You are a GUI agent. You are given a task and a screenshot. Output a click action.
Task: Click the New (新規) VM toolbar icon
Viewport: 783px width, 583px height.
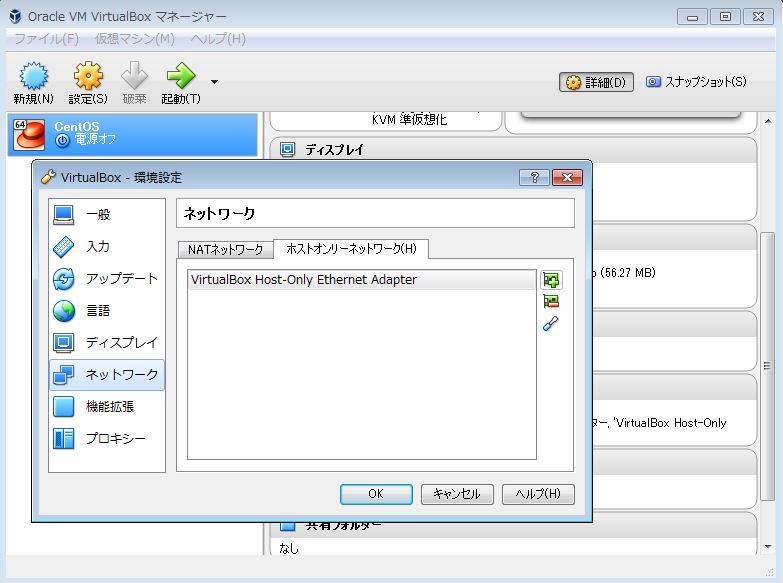pyautogui.click(x=33, y=76)
